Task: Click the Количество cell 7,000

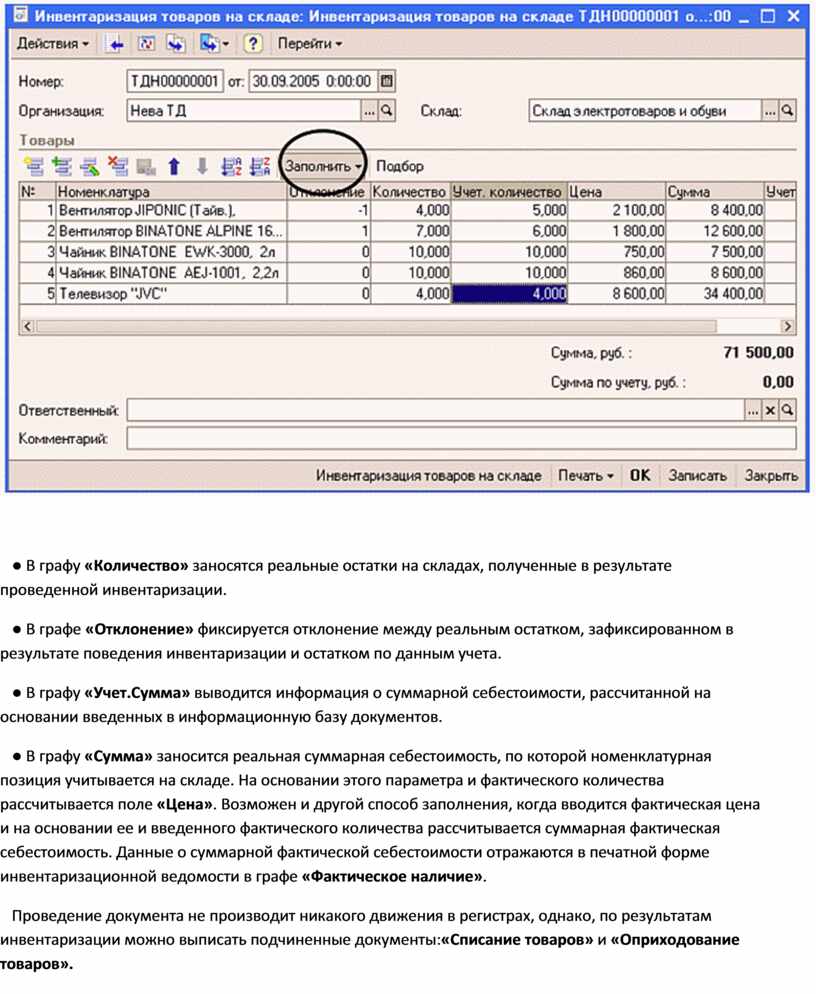Action: click(x=411, y=231)
